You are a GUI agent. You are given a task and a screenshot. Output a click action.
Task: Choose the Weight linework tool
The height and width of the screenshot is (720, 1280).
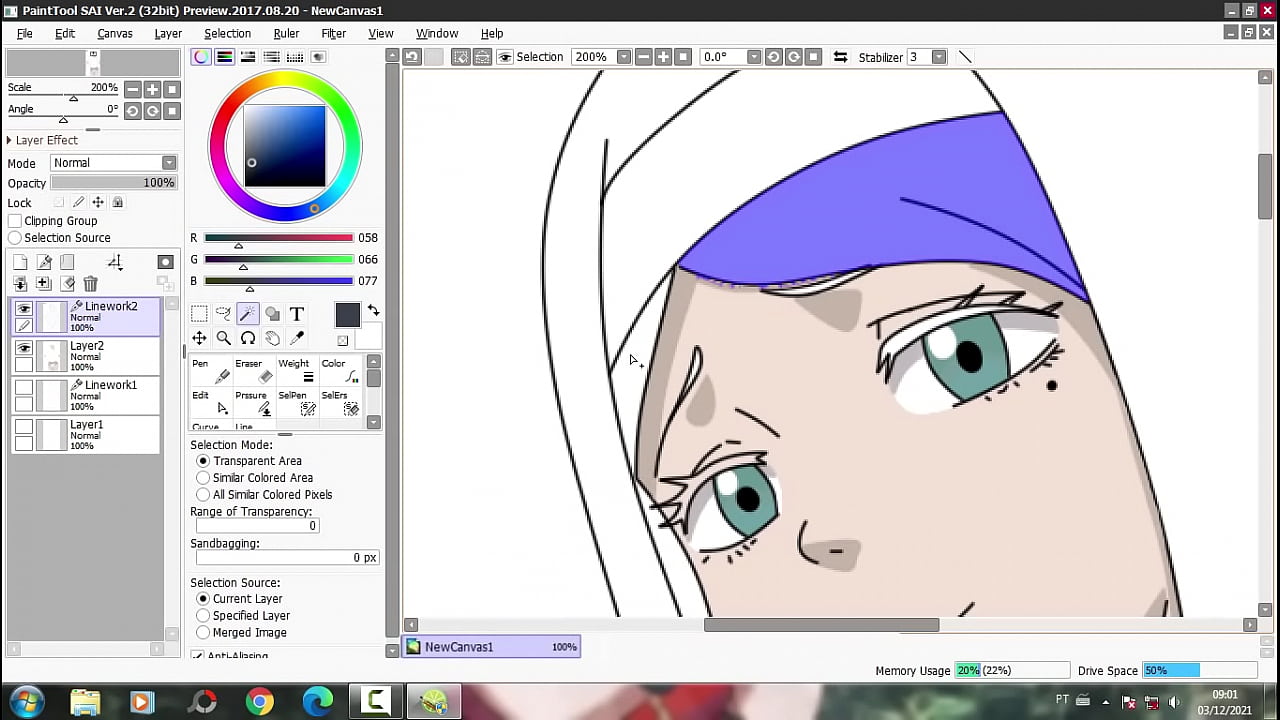(x=297, y=371)
